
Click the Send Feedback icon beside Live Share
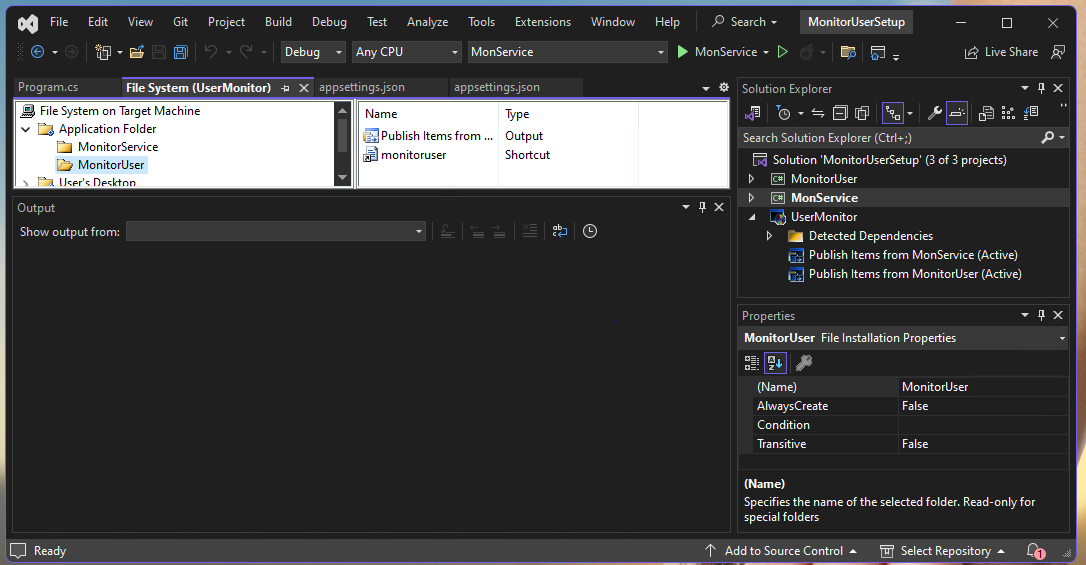tap(1058, 52)
